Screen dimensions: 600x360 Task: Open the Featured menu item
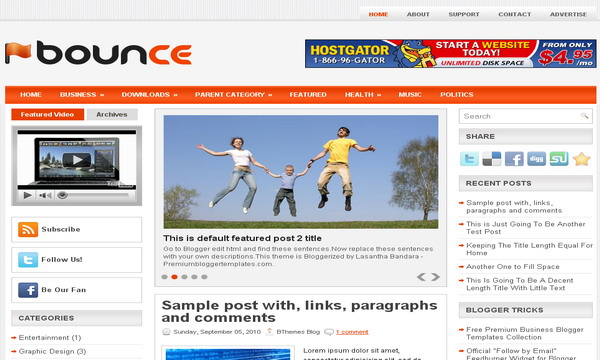point(308,94)
